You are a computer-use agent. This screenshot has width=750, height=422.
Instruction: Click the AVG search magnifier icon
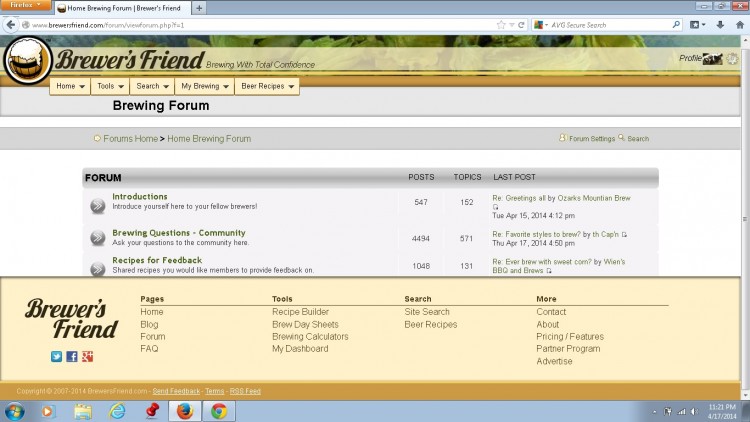(x=676, y=24)
